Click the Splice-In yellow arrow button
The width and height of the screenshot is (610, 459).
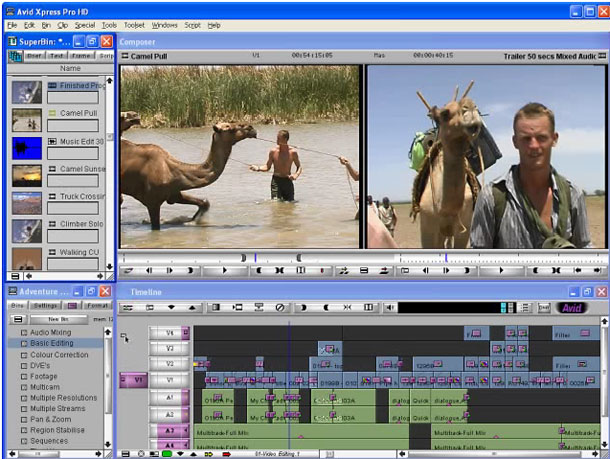tap(343, 270)
